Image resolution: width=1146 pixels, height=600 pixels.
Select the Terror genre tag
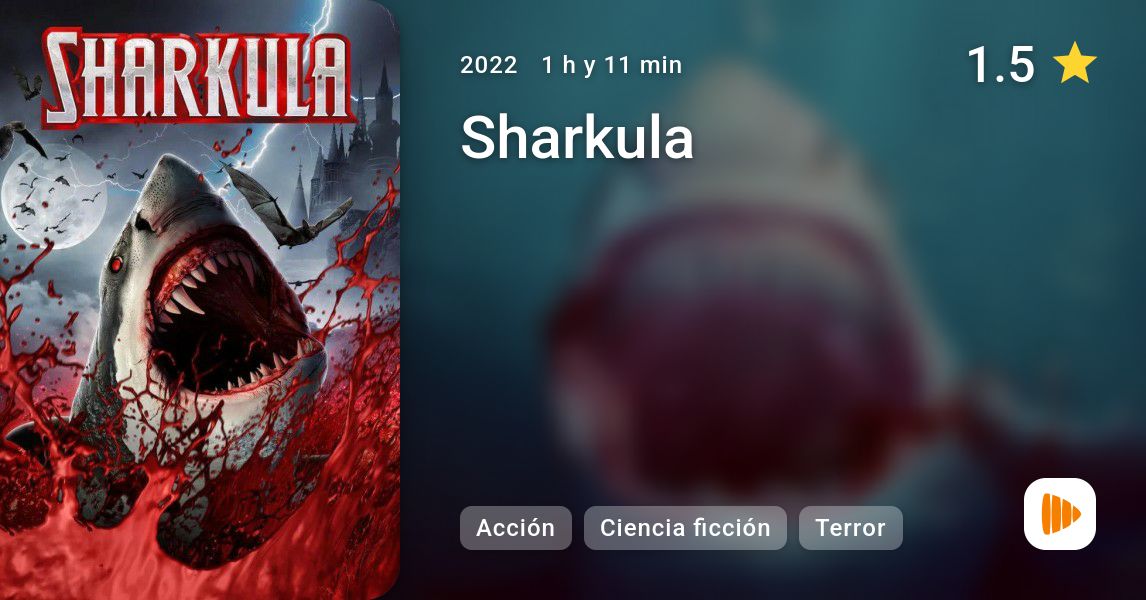850,528
